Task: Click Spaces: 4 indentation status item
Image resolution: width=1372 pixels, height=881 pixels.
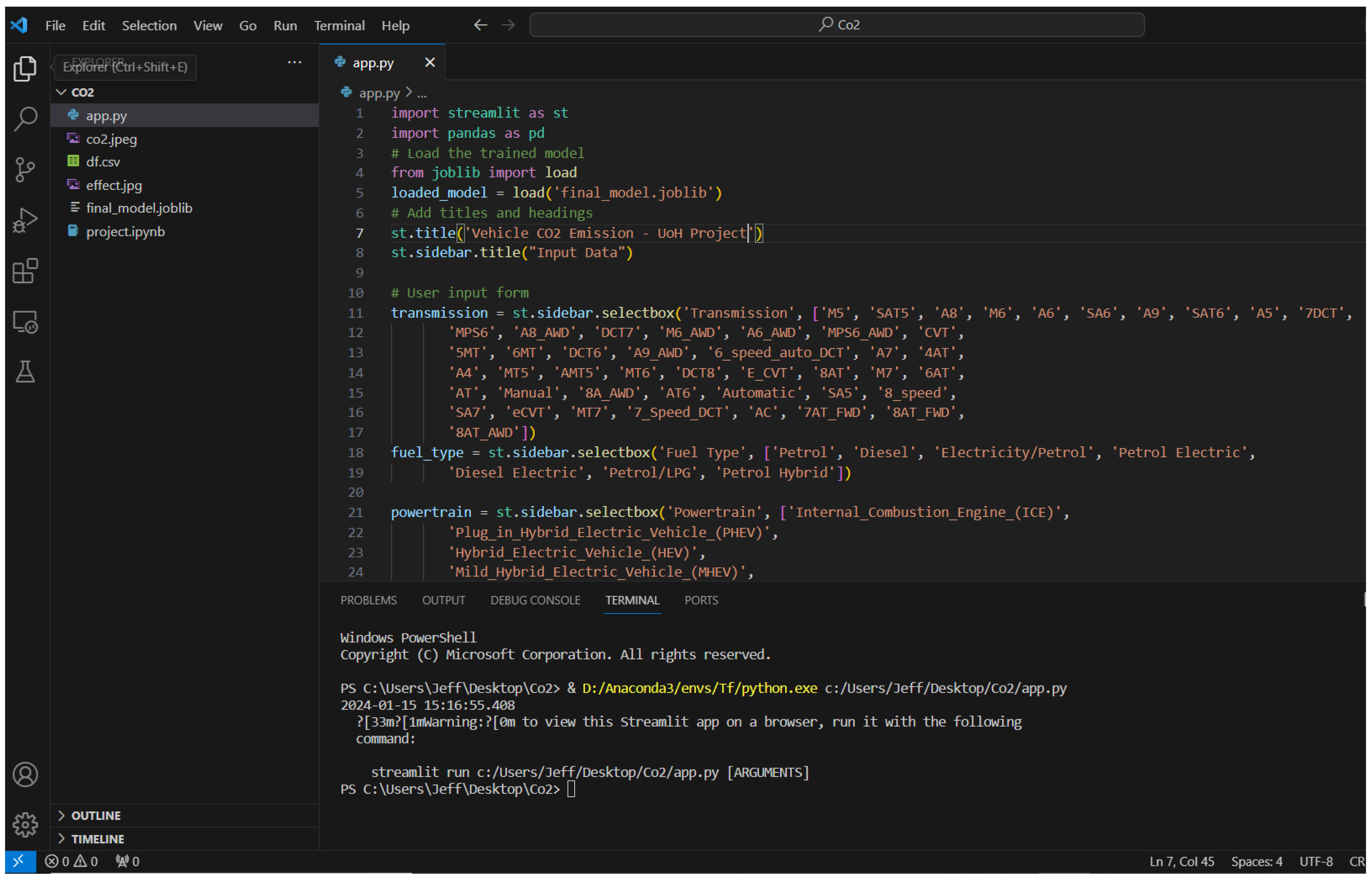Action: point(1257,861)
